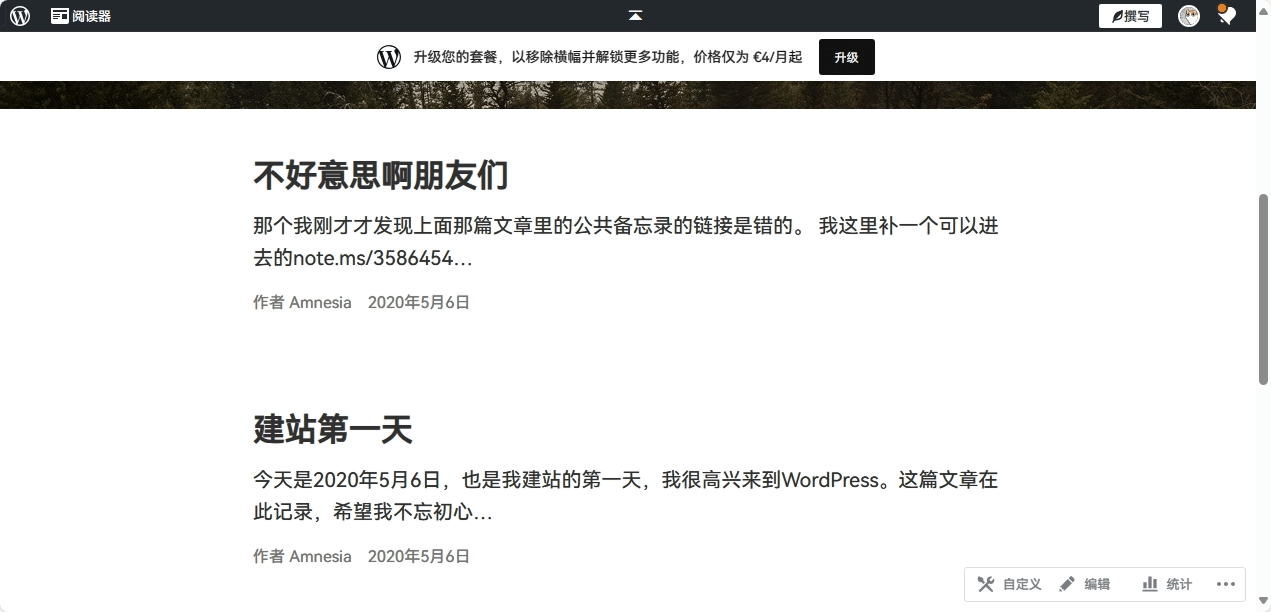Click the 撰写 (Write) button

(1130, 16)
